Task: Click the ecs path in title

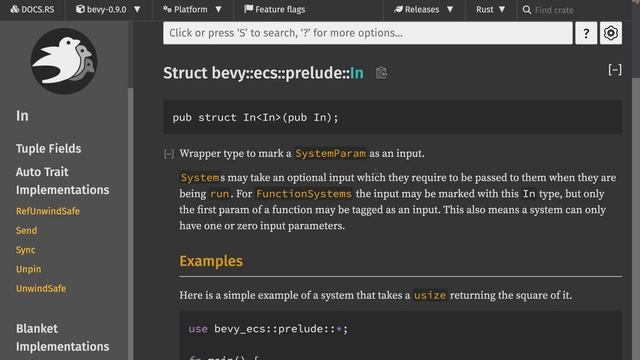Action: pyautogui.click(x=265, y=73)
